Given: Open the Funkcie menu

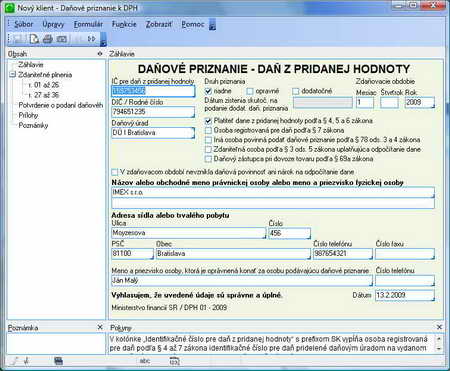Looking at the screenshot, I should [124, 24].
